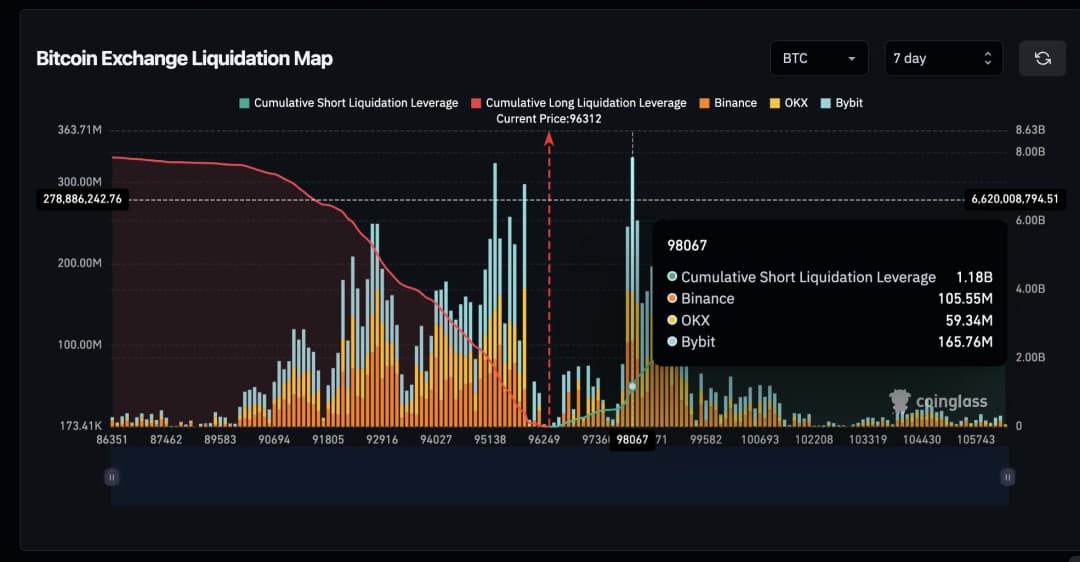Click the right range slider handle
The image size is (1080, 562).
tap(1008, 478)
